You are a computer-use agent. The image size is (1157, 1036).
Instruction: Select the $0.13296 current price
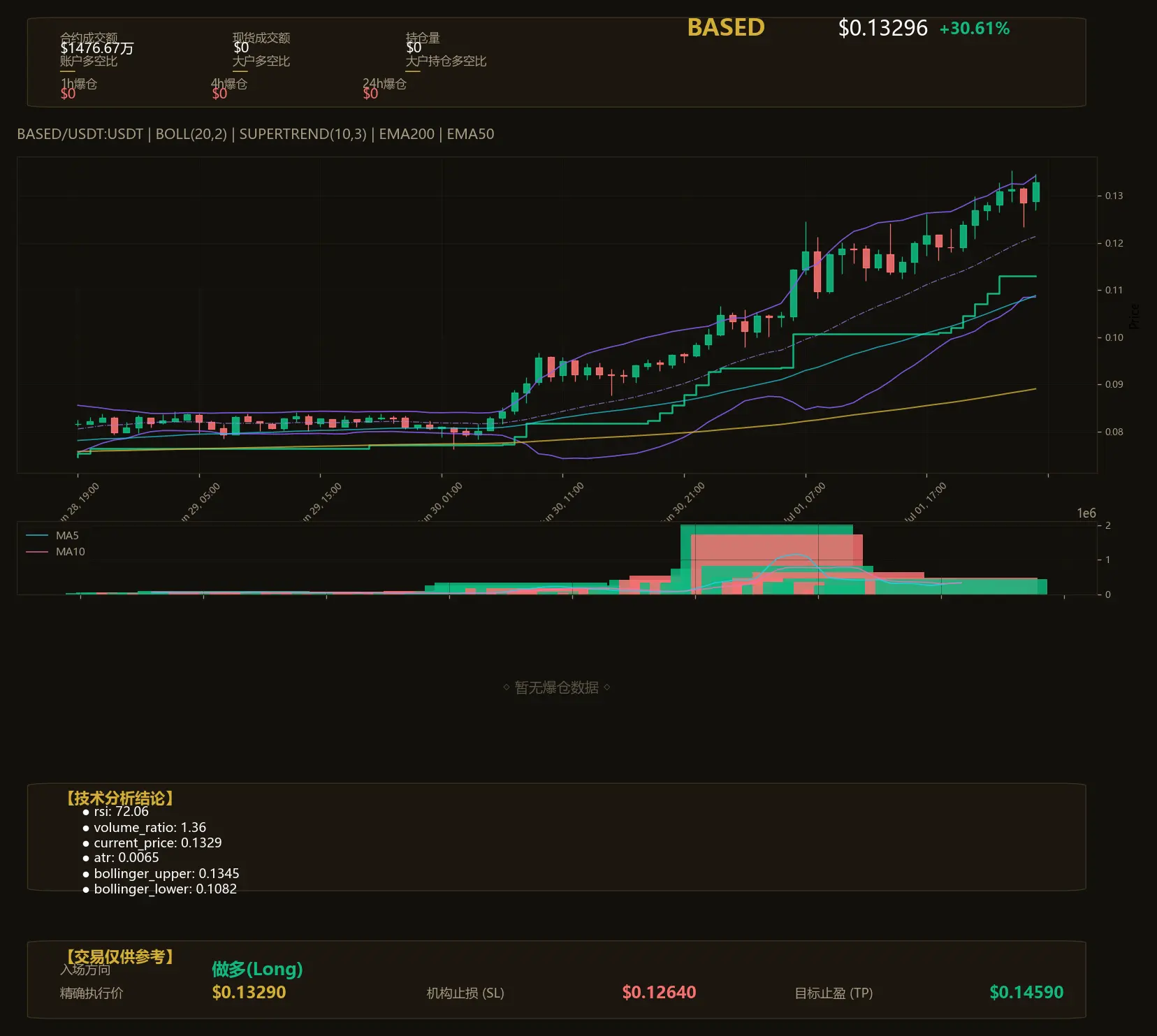click(x=883, y=28)
